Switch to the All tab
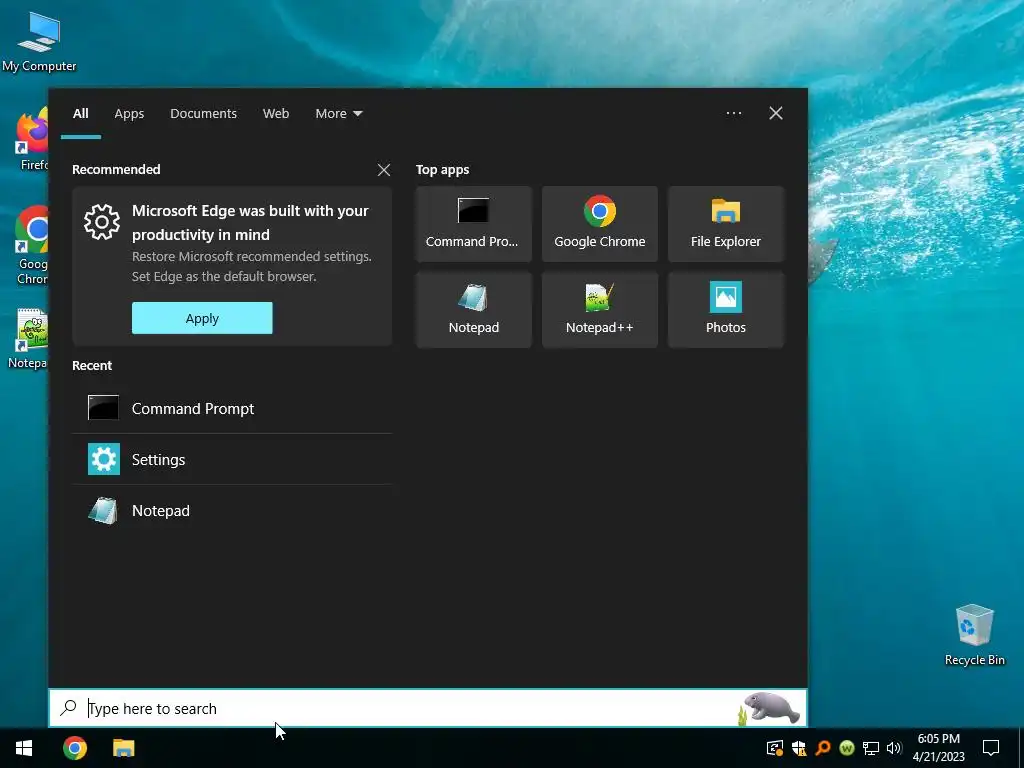This screenshot has width=1024, height=768. pos(80,114)
